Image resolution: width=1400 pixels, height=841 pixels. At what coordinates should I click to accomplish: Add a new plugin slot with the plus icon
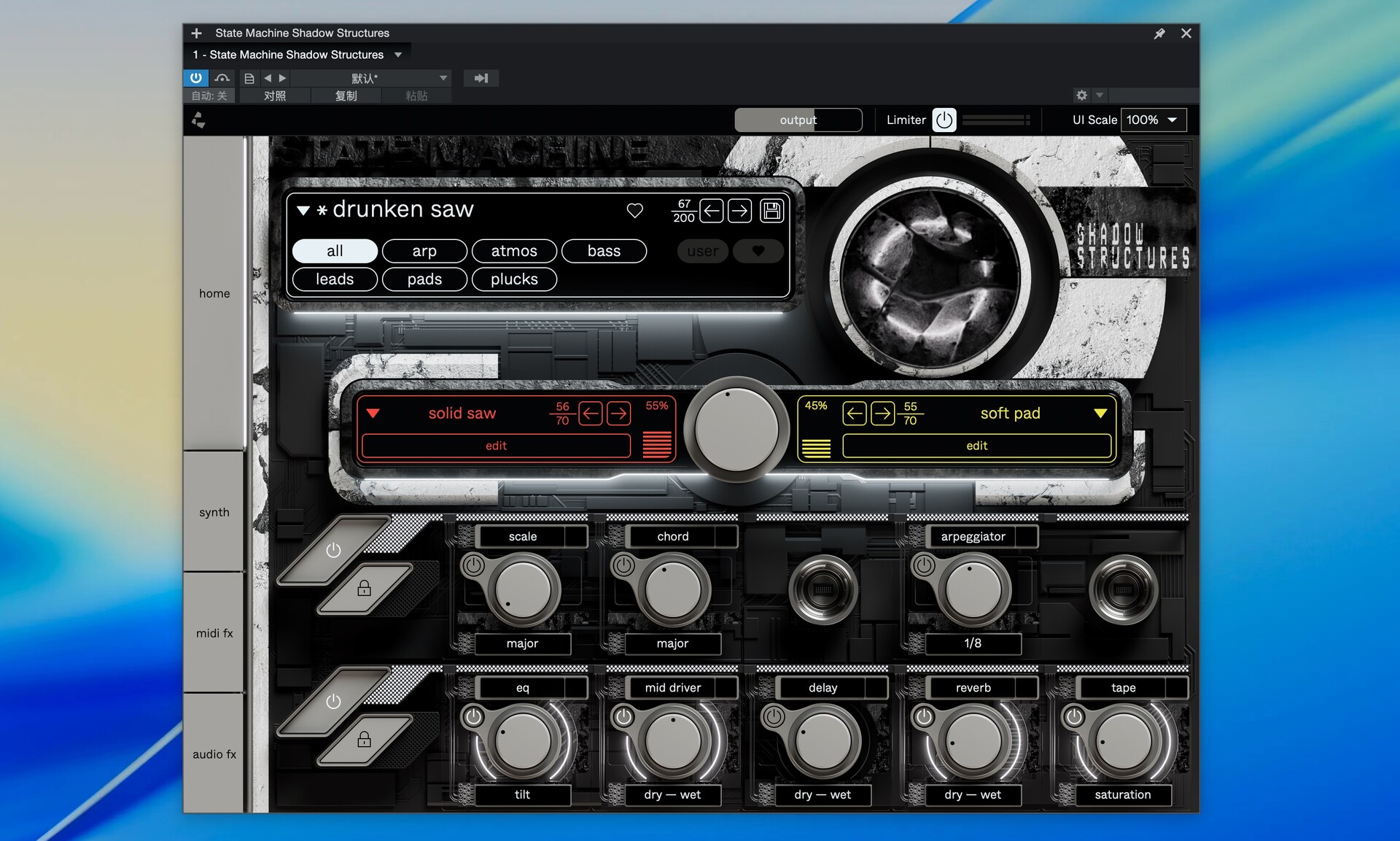(196, 33)
